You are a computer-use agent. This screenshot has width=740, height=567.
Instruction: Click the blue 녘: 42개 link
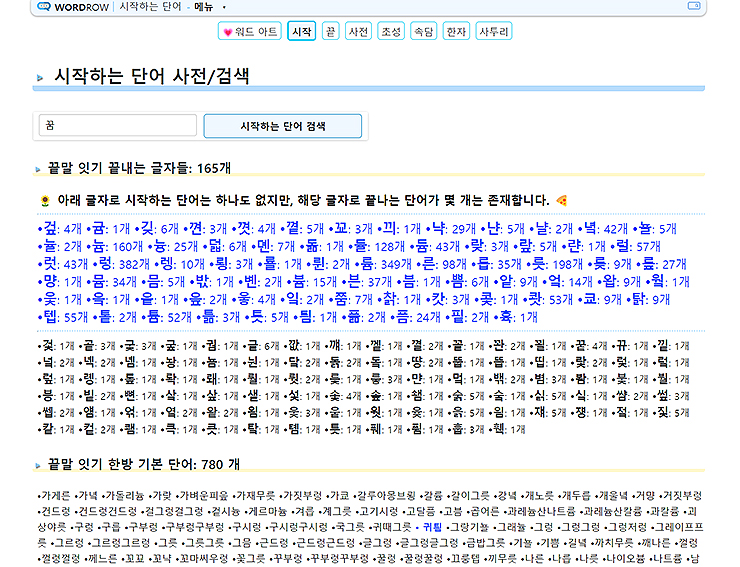click(x=606, y=229)
